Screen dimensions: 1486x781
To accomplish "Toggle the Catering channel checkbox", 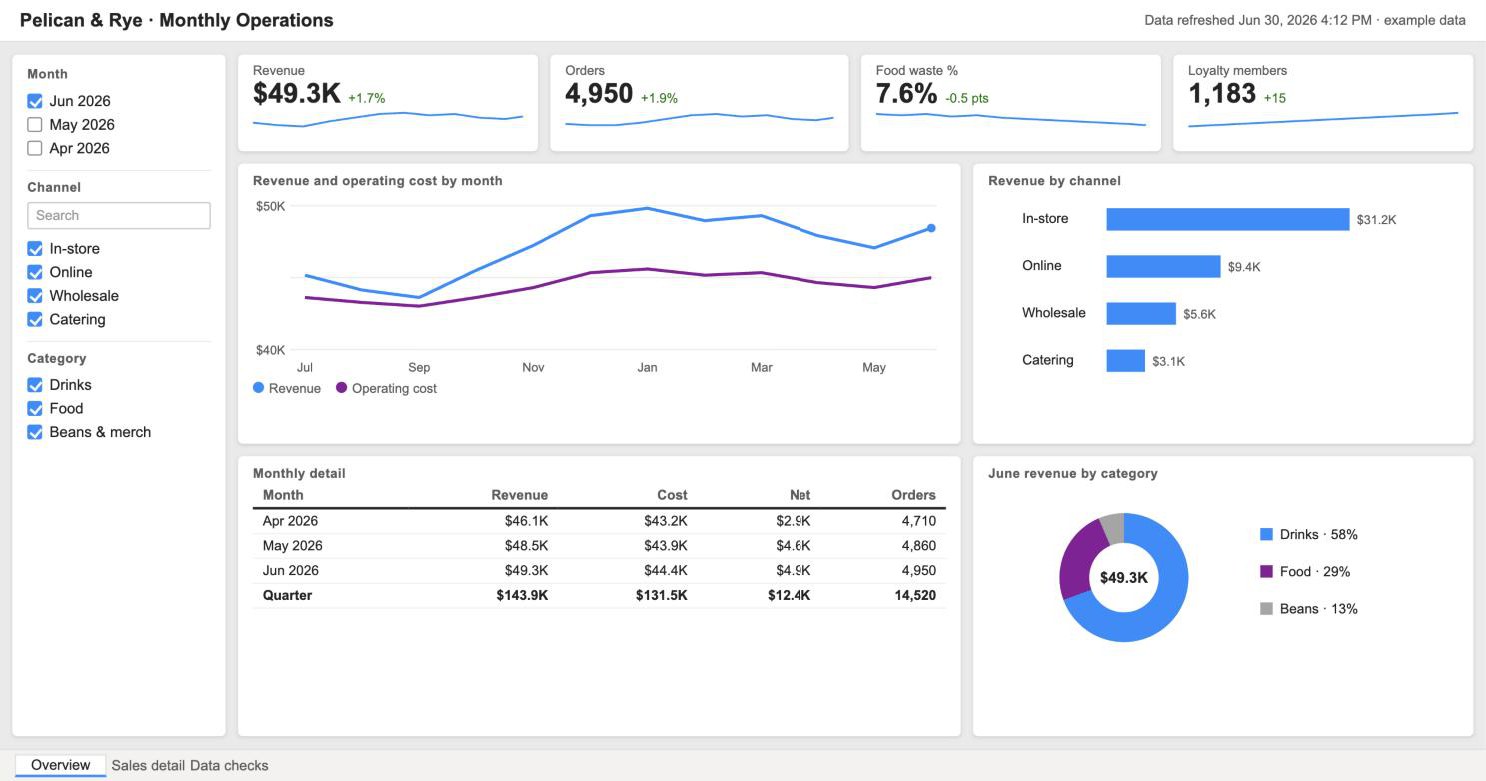I will pos(35,320).
